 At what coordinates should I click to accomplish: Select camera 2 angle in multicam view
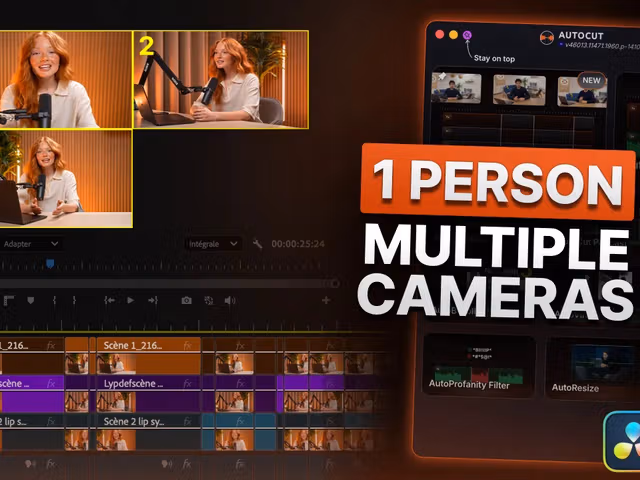[221, 80]
